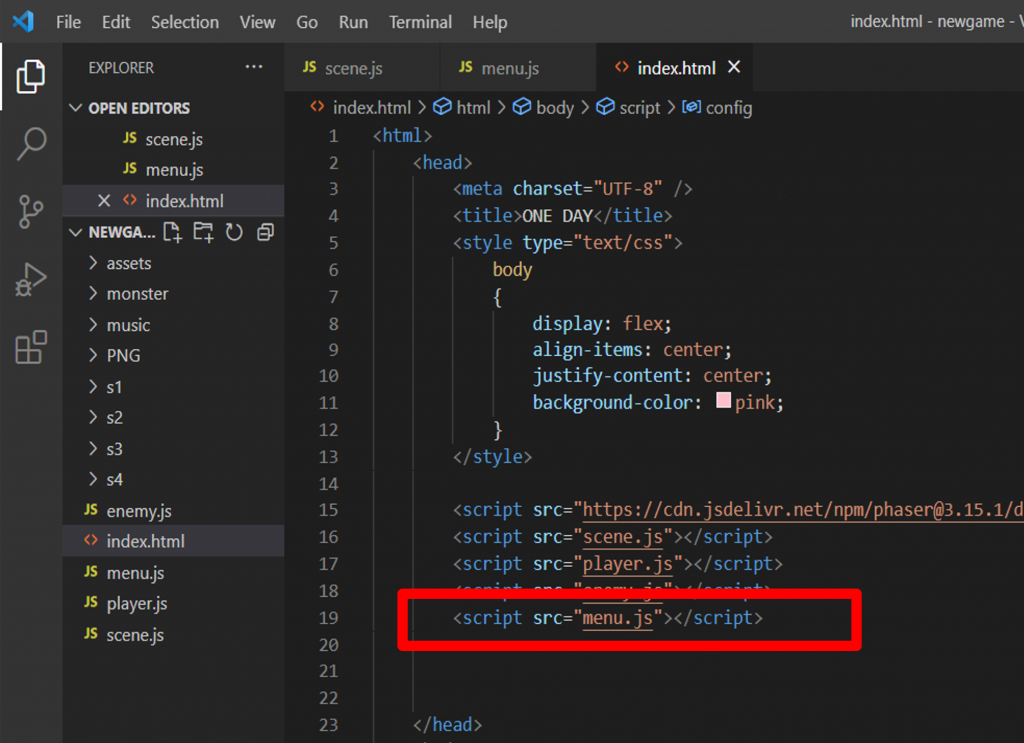Select menu.js in Open Editors

coord(174,170)
